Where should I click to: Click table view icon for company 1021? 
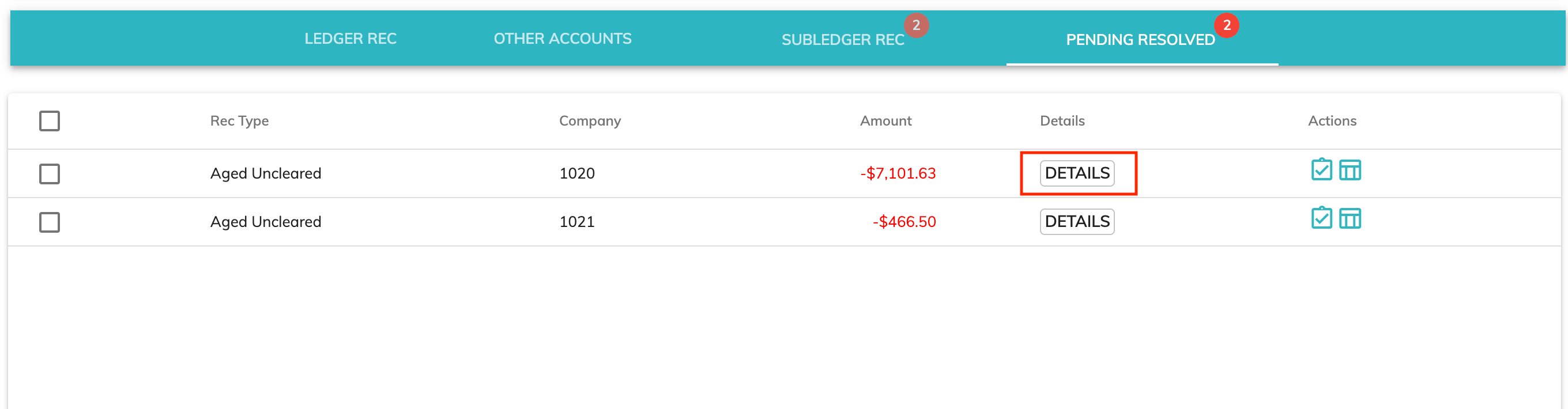click(1350, 219)
